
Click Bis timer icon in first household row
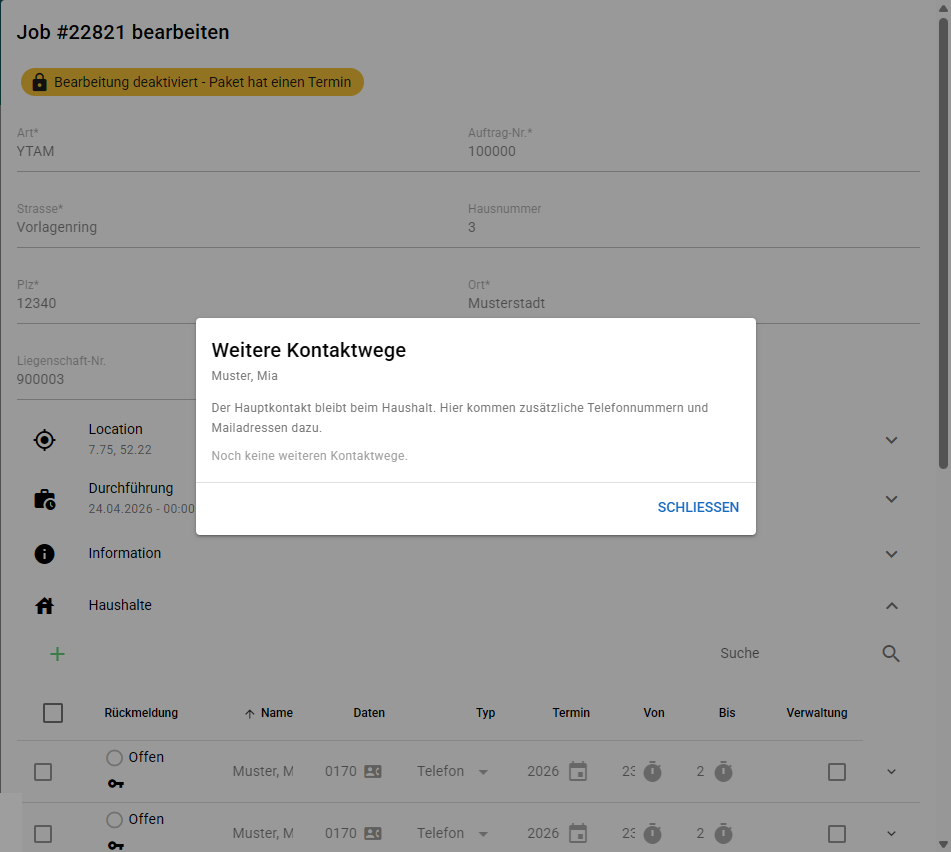pos(723,771)
